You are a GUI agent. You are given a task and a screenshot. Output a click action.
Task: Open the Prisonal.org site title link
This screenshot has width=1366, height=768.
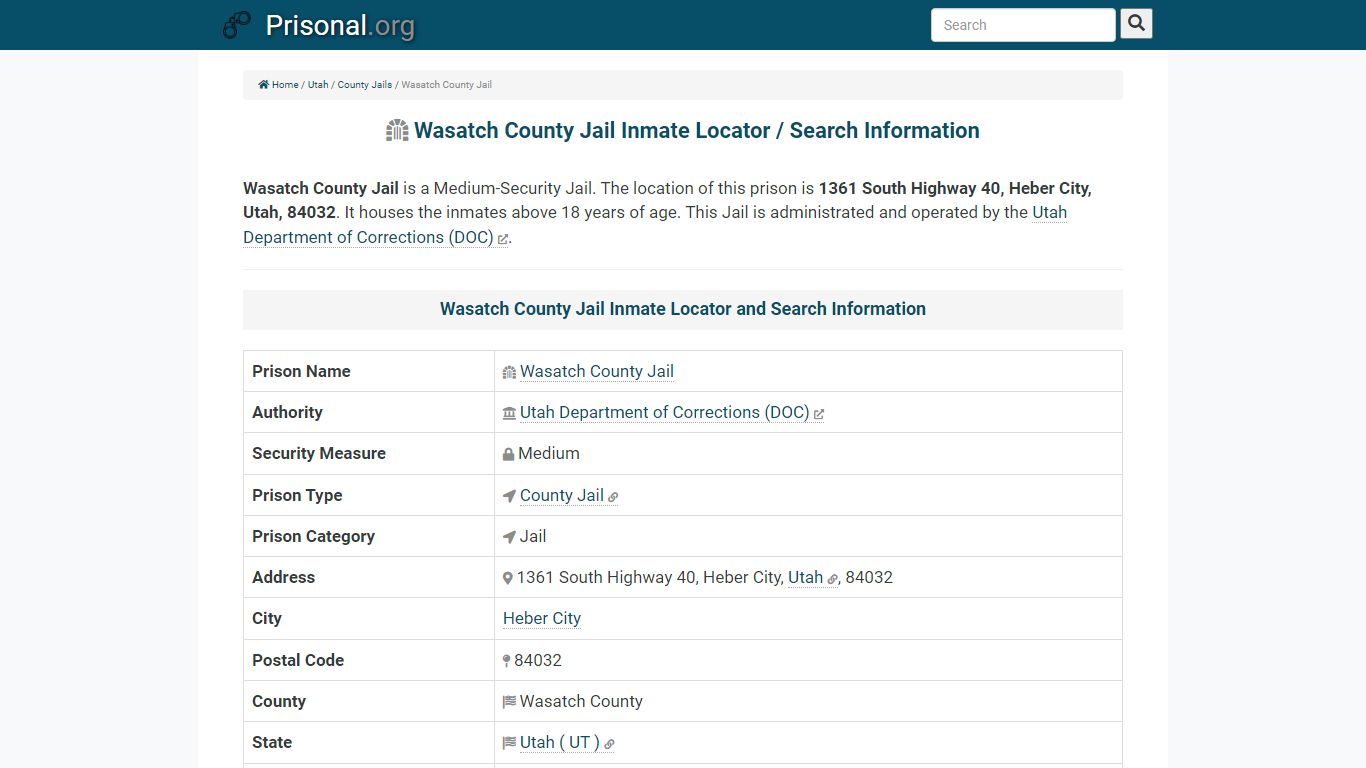340,25
